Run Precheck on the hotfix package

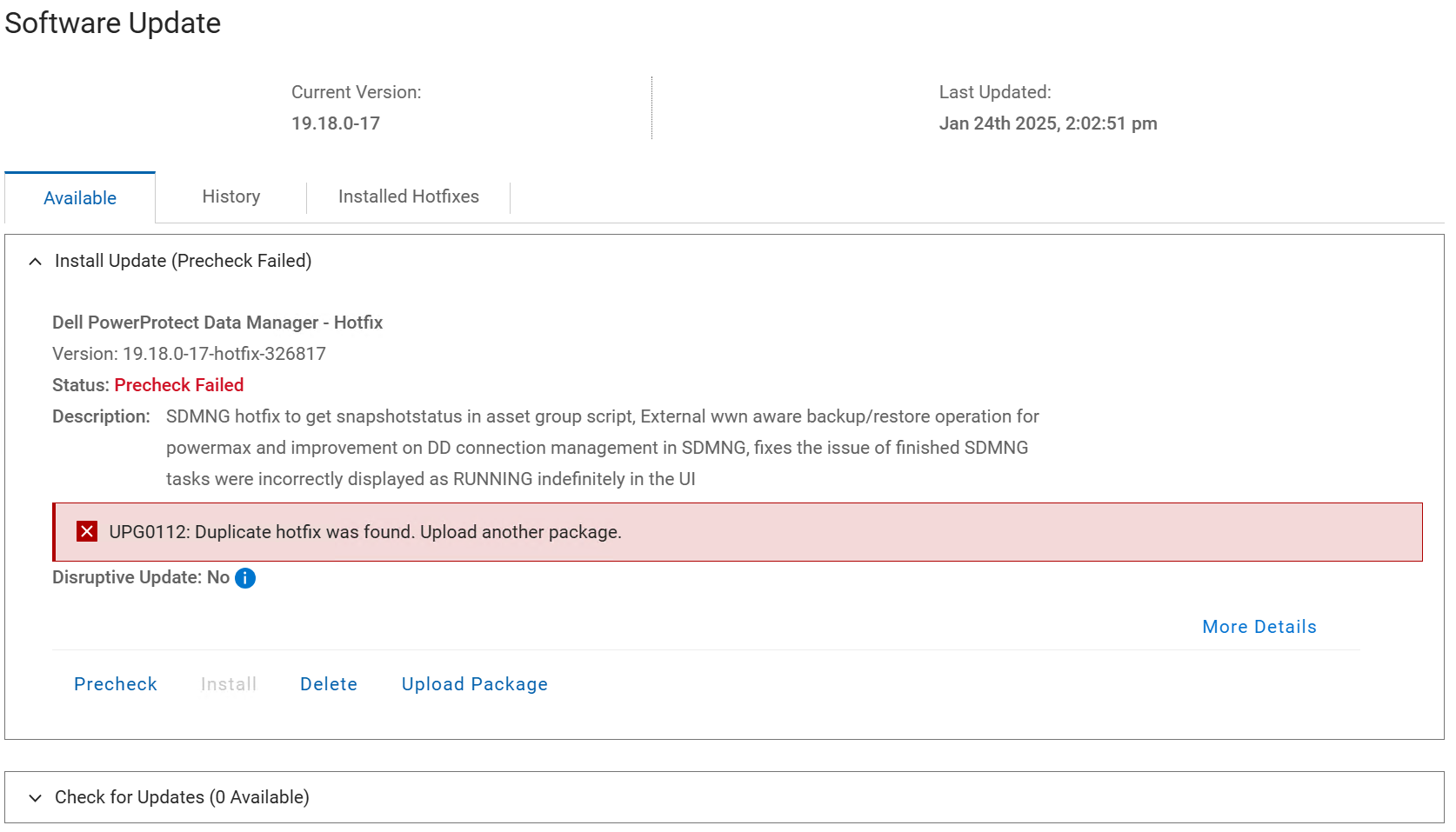[116, 684]
